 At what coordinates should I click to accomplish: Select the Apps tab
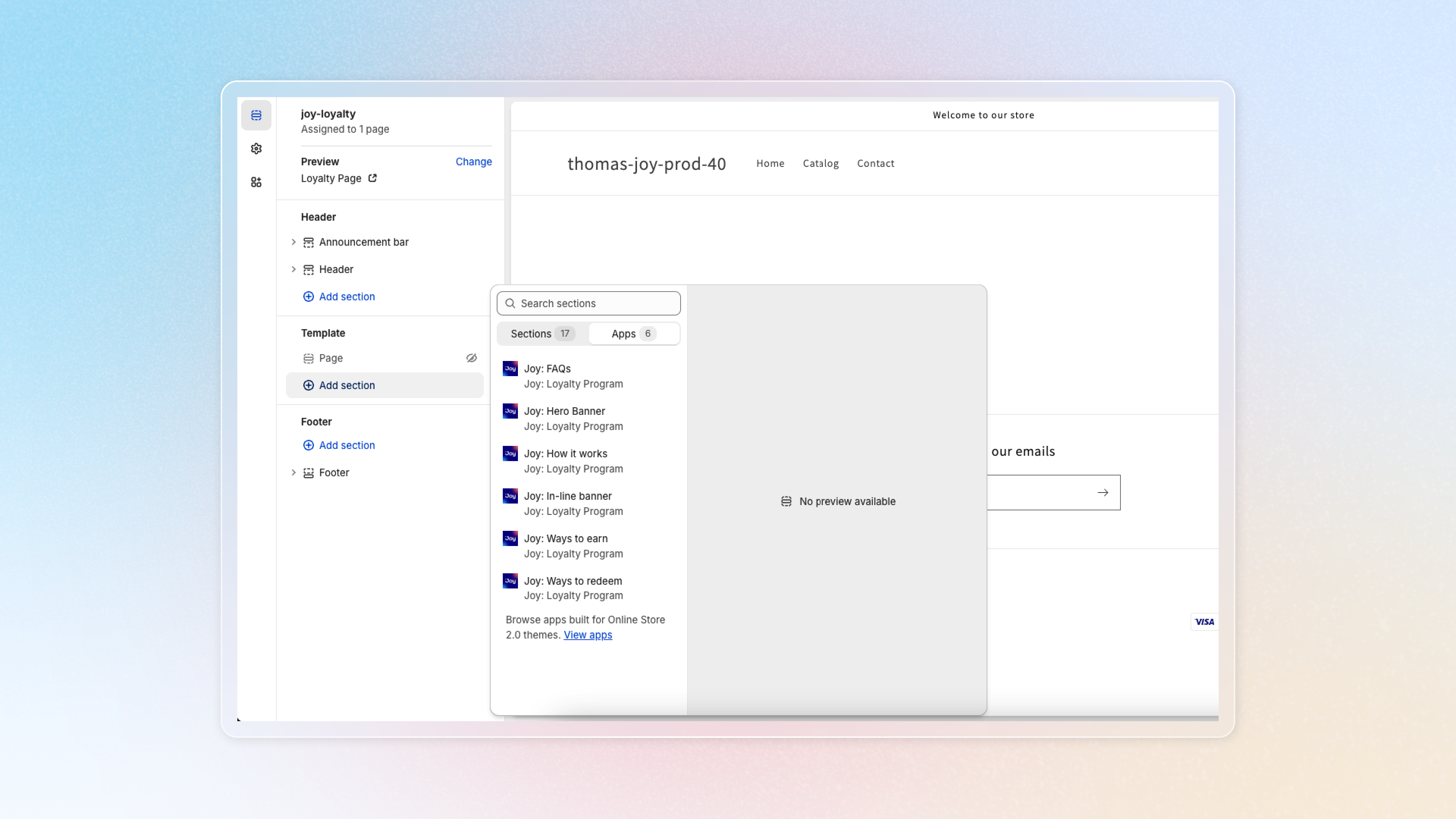click(x=633, y=334)
